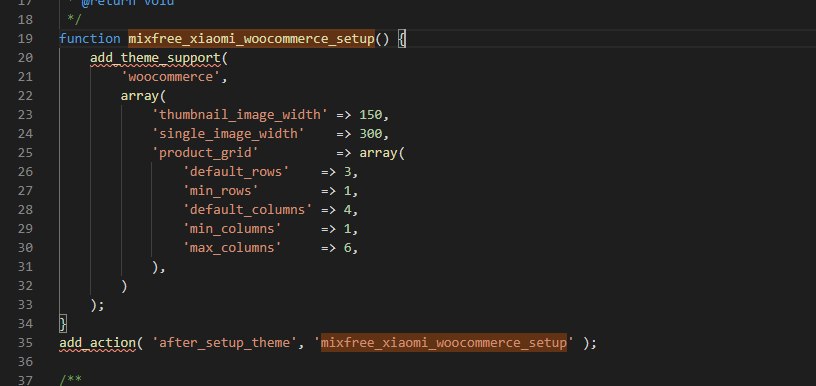Click line number 20 in the gutter

click(25, 58)
